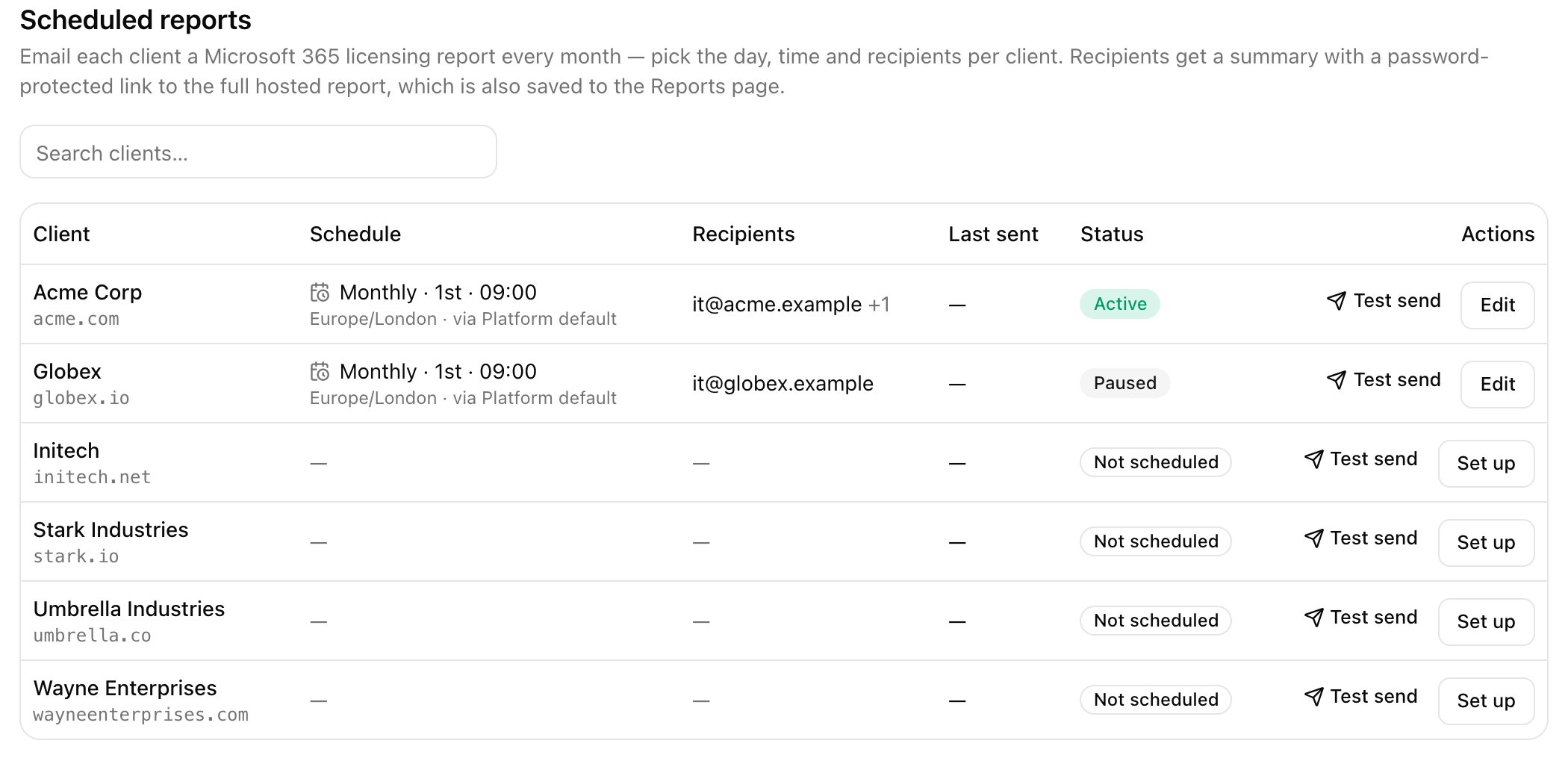
Task: Click the paper-plane icon in Initech row
Action: coord(1314,459)
